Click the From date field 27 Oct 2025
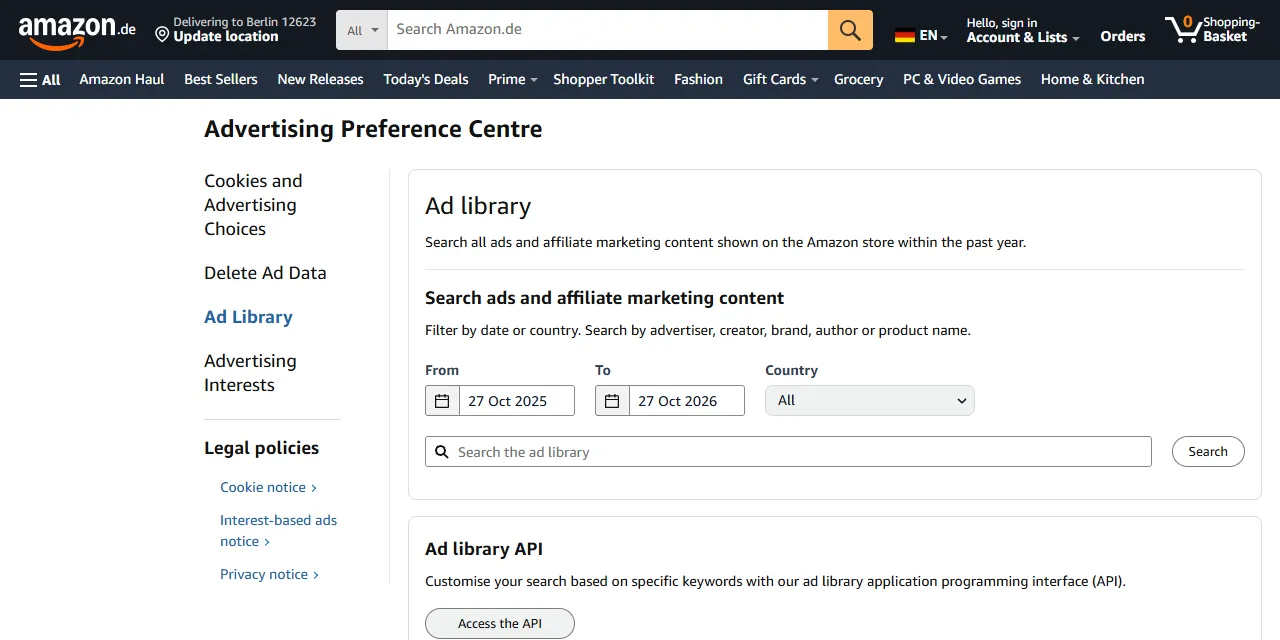The image size is (1280, 640). click(x=517, y=401)
